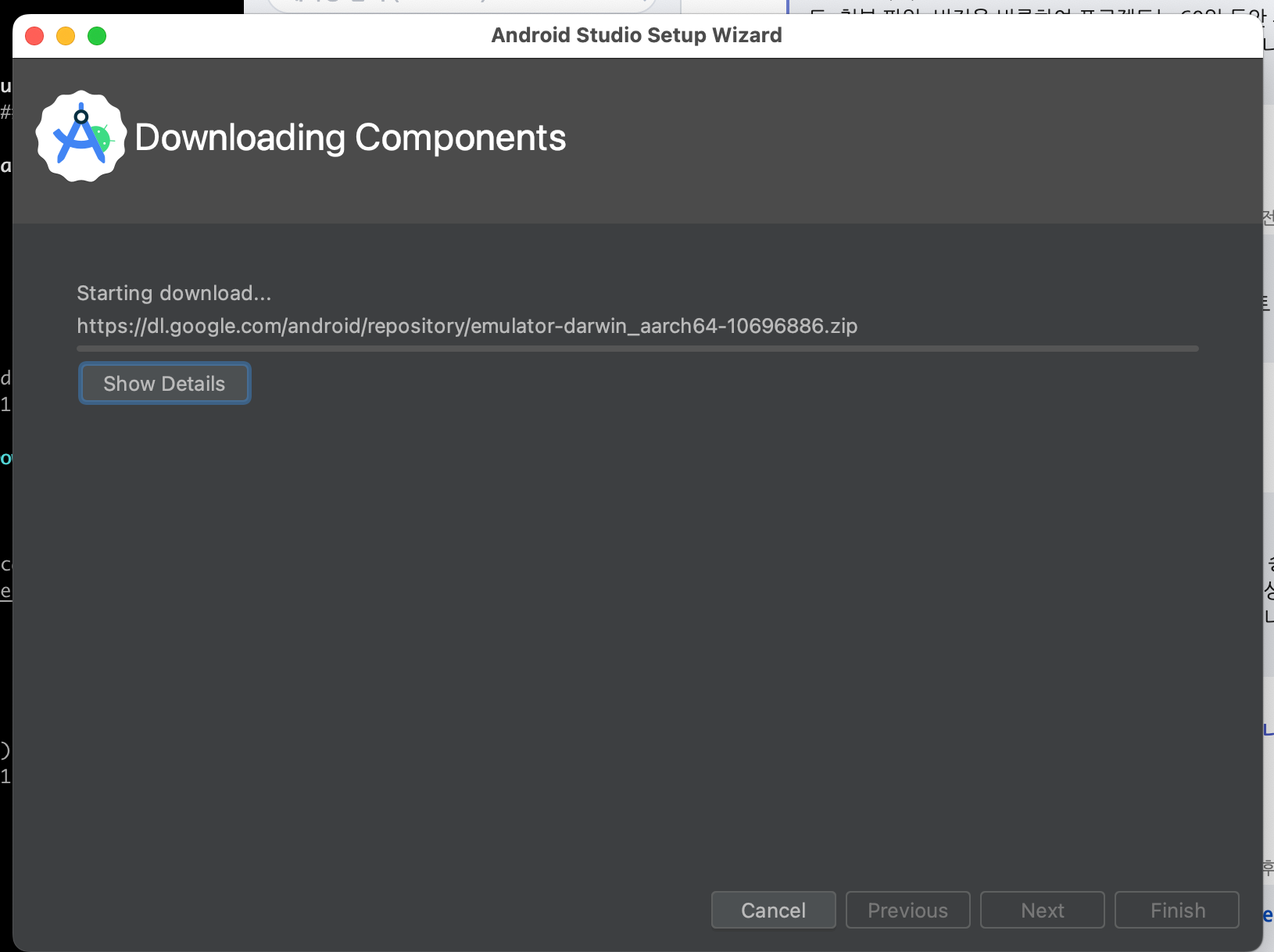Click the disabled Finish button
Screen dimensions: 1274x952
click(1176, 910)
